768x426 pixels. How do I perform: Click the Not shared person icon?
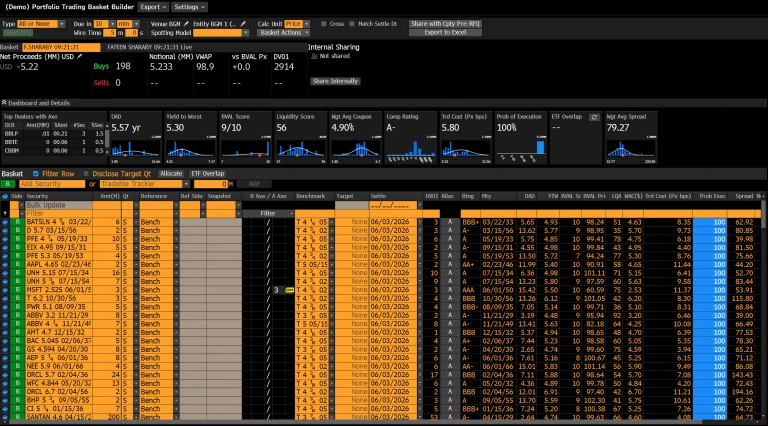coord(314,56)
